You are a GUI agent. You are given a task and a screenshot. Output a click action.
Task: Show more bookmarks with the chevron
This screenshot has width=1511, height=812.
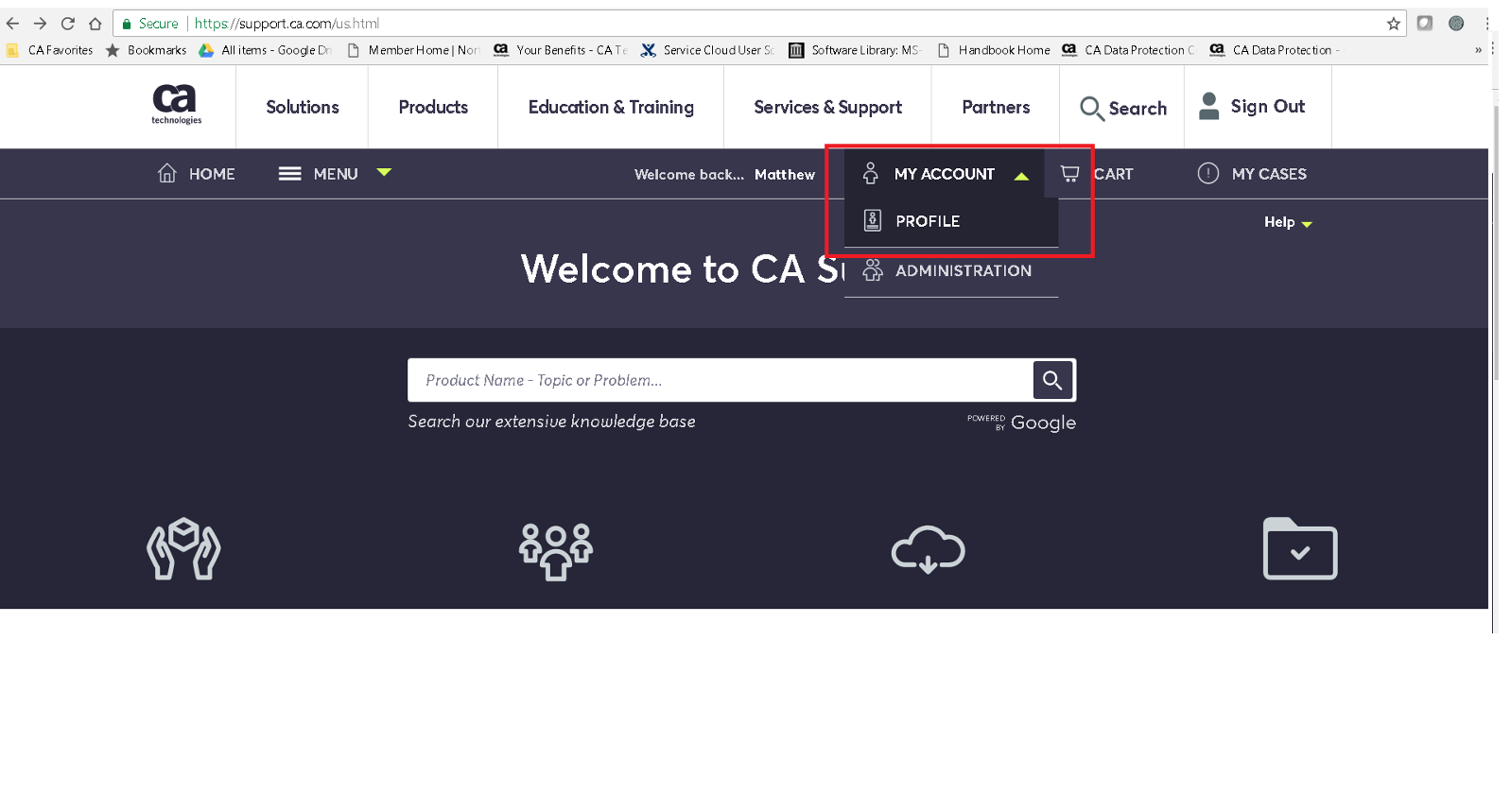1478,50
